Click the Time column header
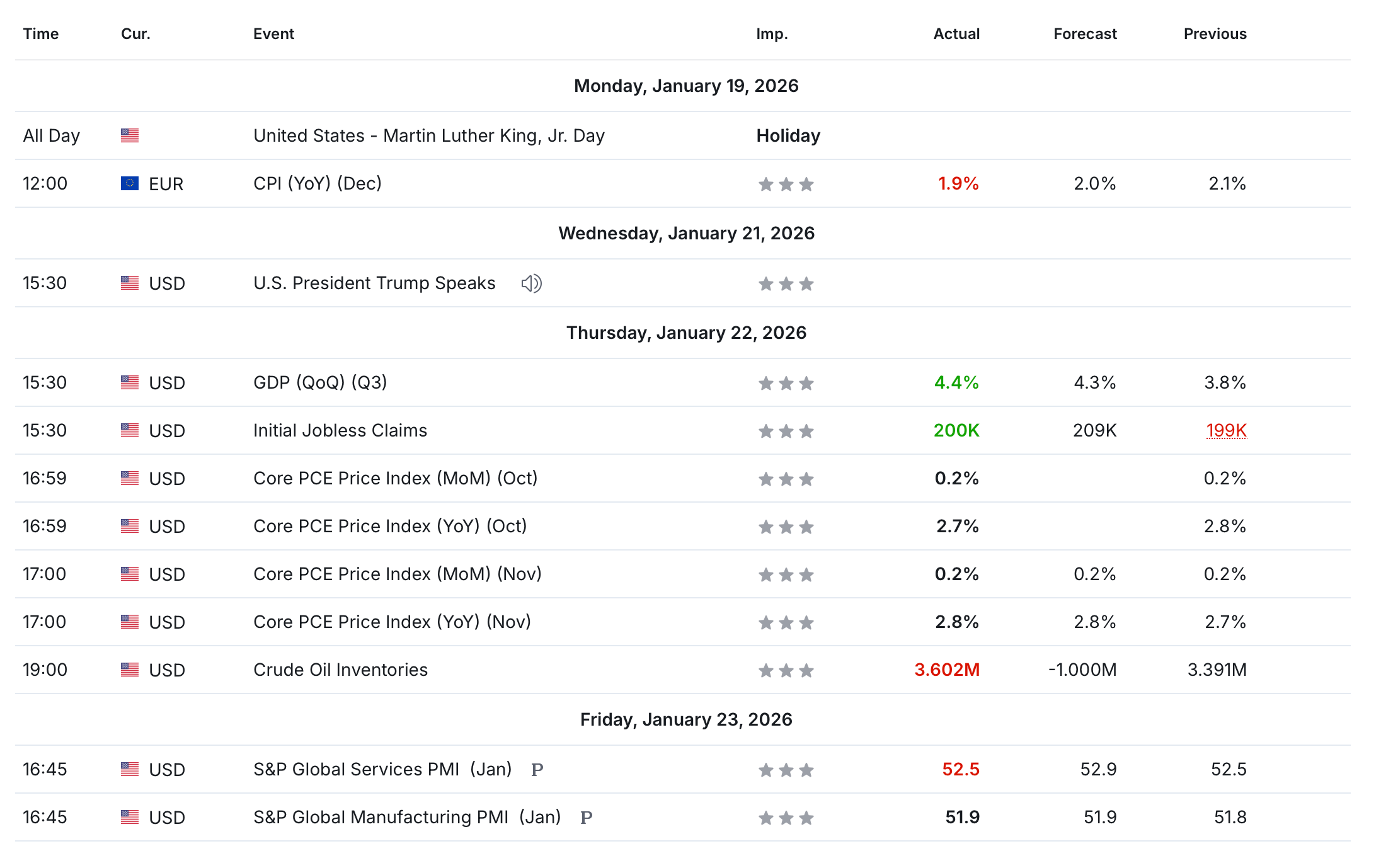The width and height of the screenshot is (1381, 868). (41, 34)
